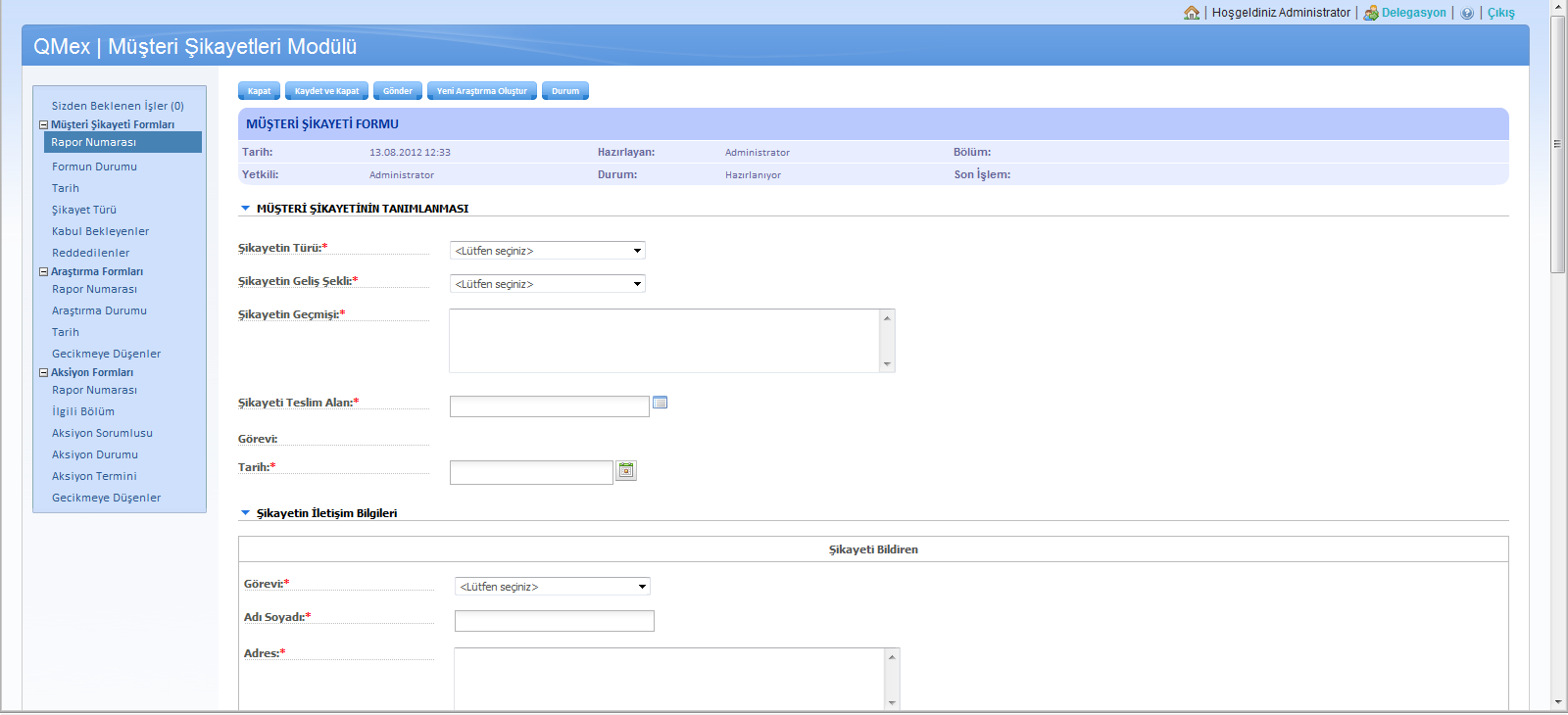Image resolution: width=1568 pixels, height=715 pixels.
Task: Select Araştırma Durumu in sidebar
Action: click(x=99, y=310)
